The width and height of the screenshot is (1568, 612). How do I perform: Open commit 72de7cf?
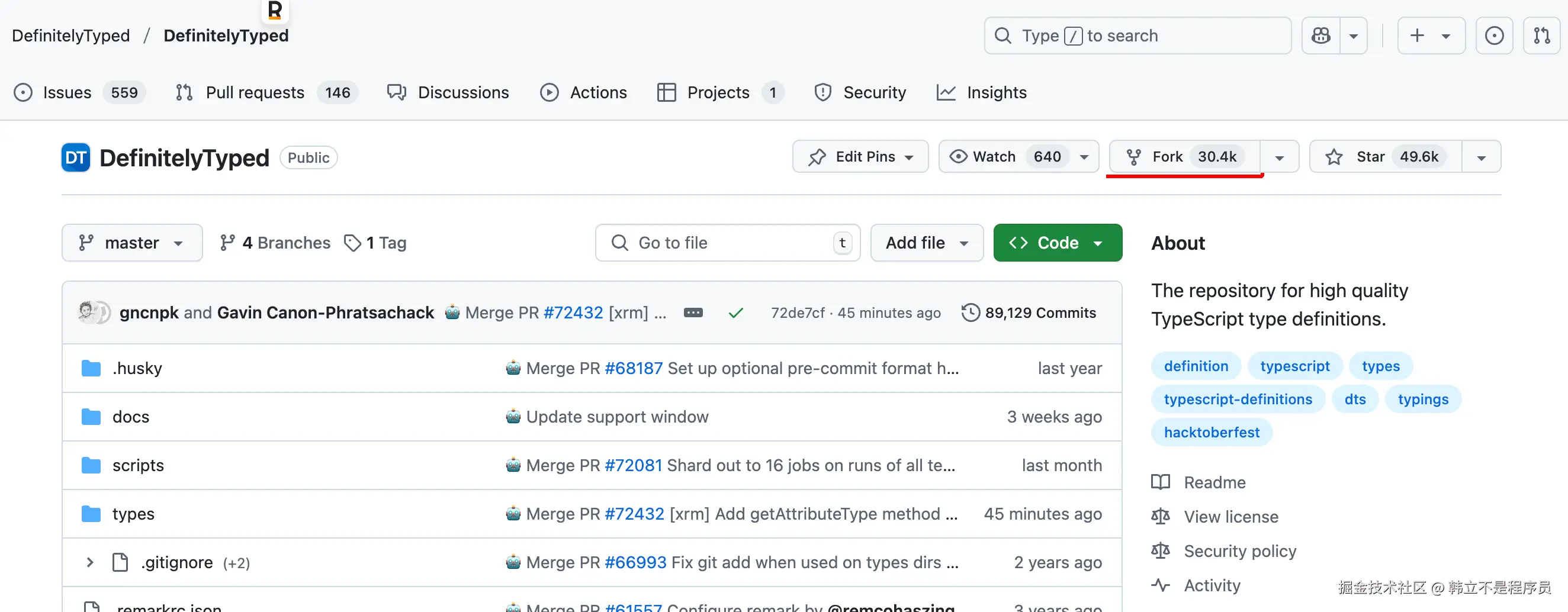(x=798, y=313)
